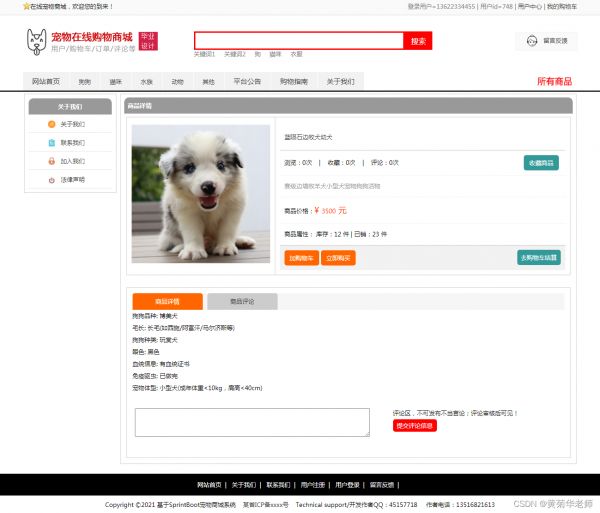Click the dog logo icon
This screenshot has width=600, height=513.
point(37,42)
